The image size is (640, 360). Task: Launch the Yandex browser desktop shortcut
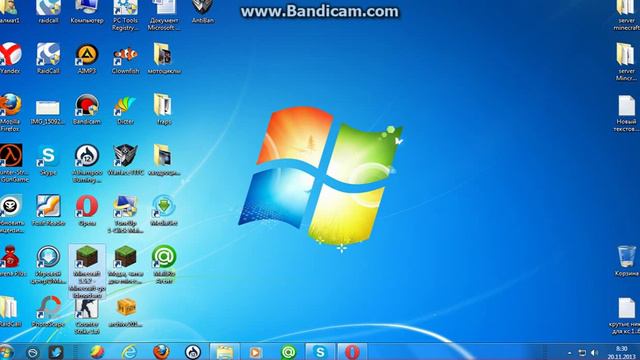[x=10, y=58]
